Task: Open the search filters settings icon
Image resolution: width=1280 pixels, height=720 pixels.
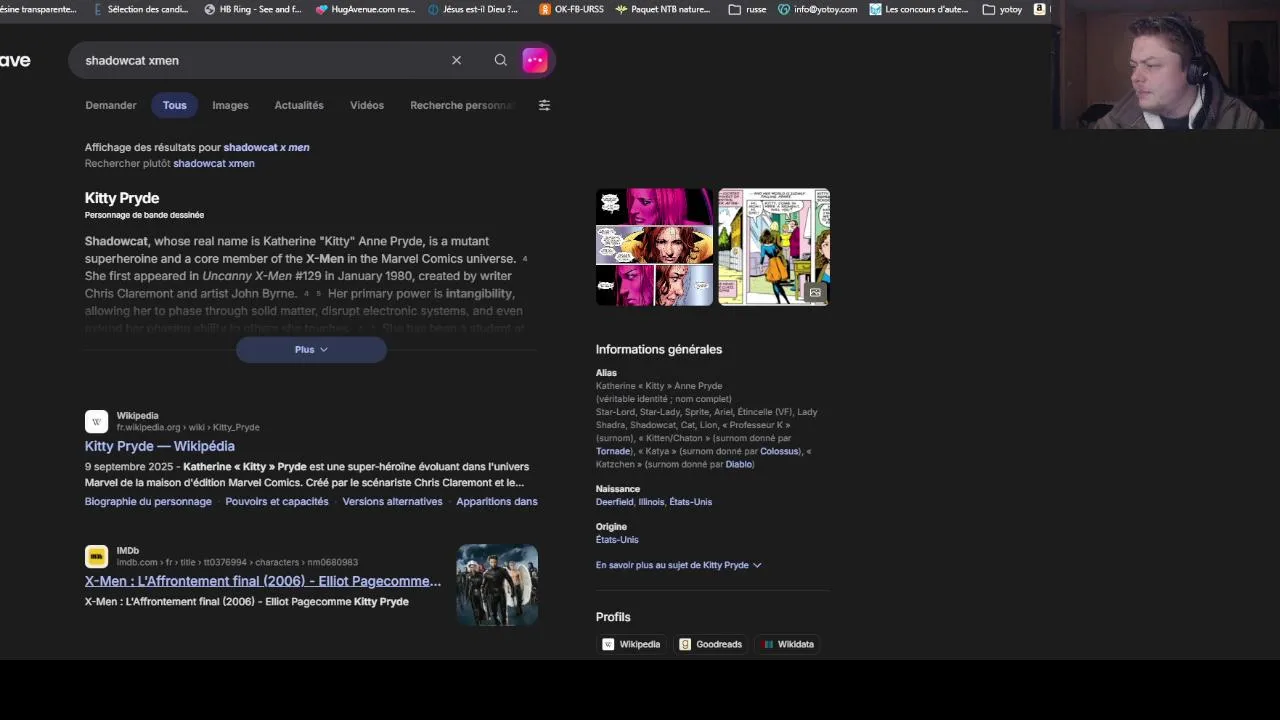Action: coord(544,105)
